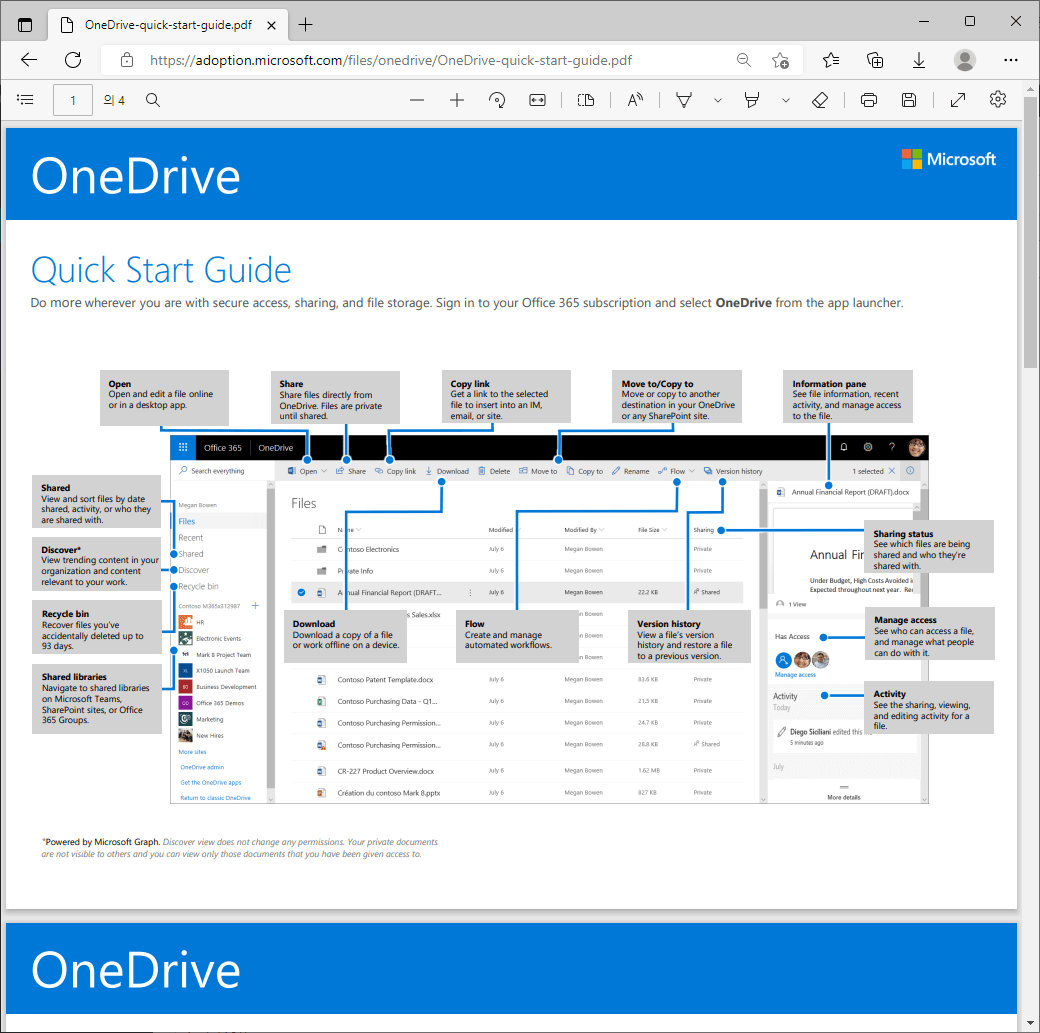Click the 'Manage access' callout text

point(924,636)
